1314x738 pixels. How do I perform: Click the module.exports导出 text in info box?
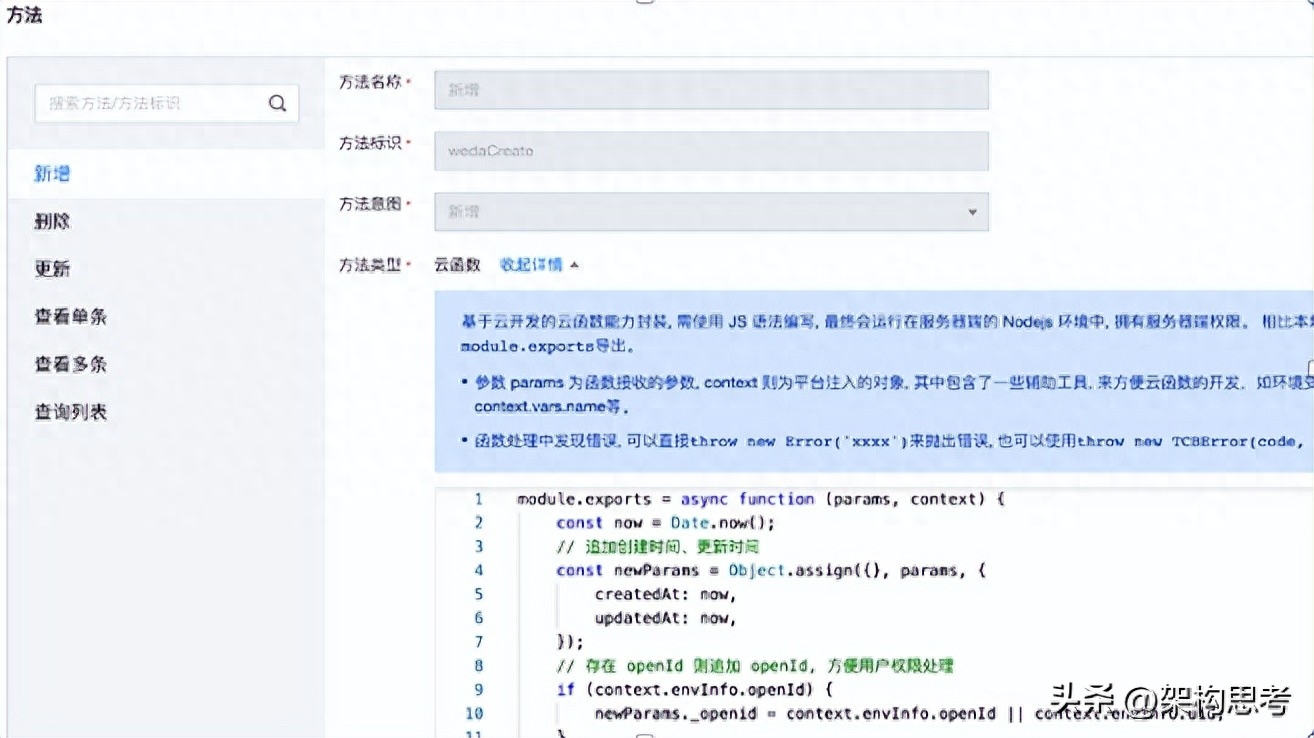point(547,347)
